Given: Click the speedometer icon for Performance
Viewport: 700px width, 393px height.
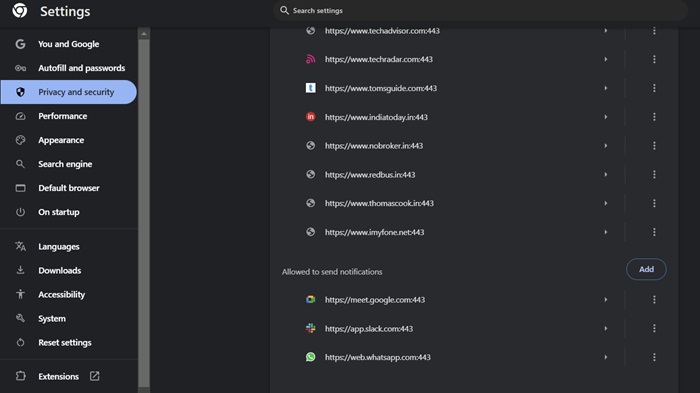Looking at the screenshot, I should (20, 116).
